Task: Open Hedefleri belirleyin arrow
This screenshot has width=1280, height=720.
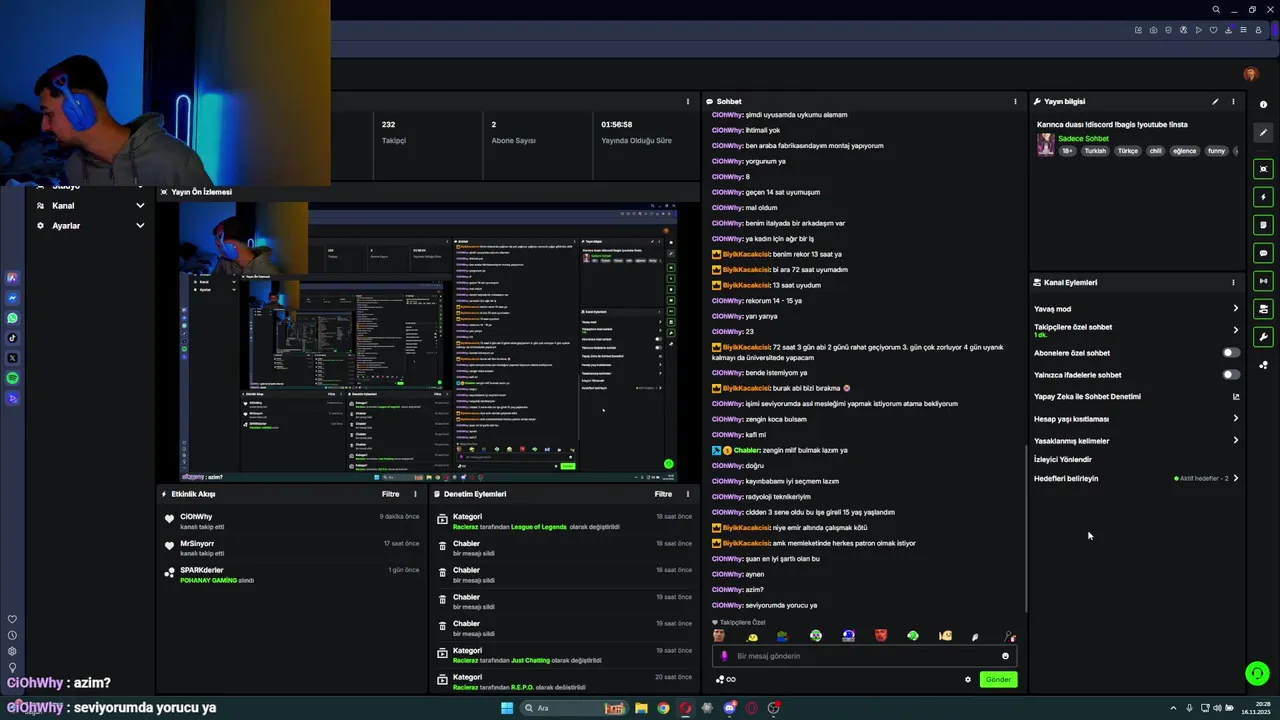Action: click(x=1235, y=479)
